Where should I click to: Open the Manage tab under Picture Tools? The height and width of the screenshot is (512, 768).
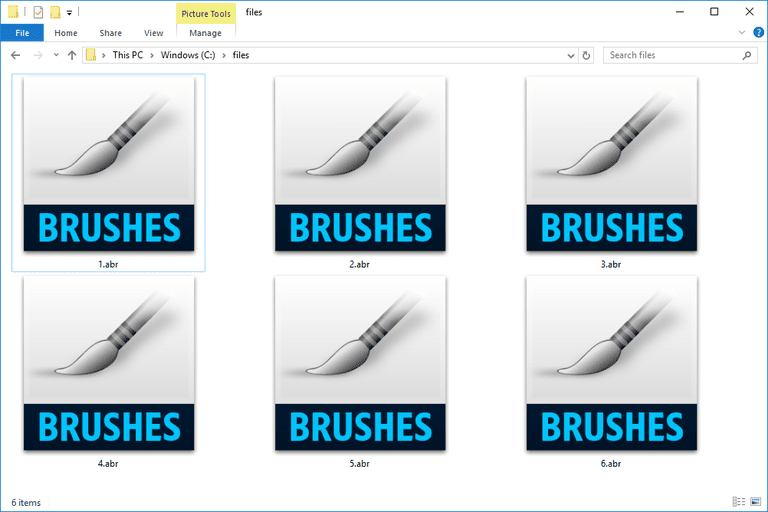click(x=205, y=33)
